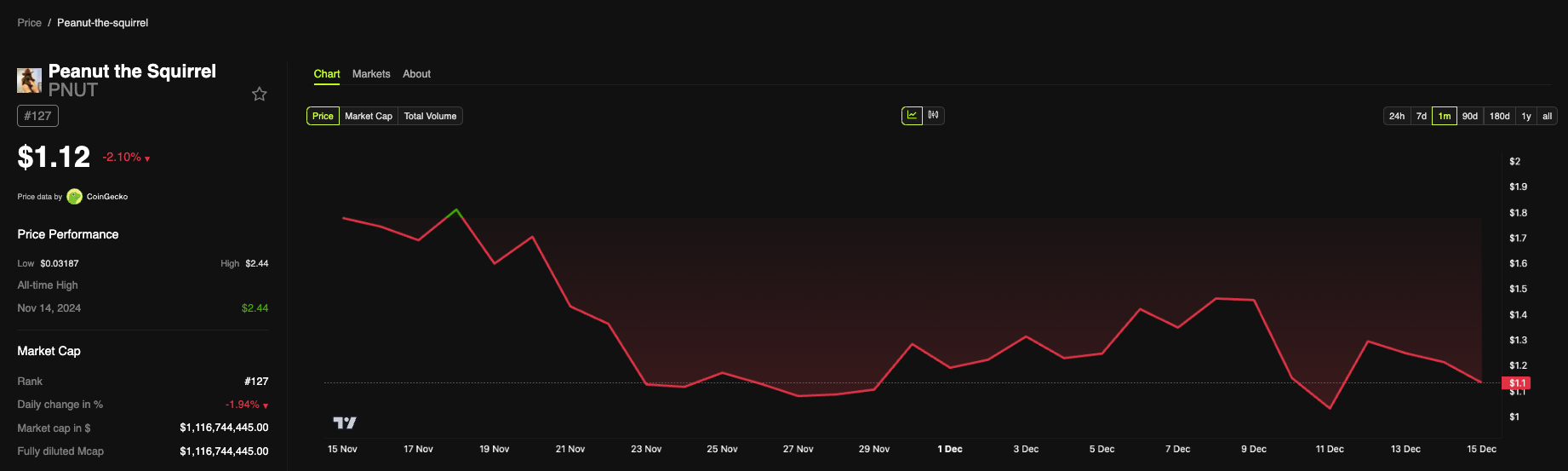Screen dimensions: 1568x471
Task: Click the -1.94% daily change value
Action: [247, 405]
